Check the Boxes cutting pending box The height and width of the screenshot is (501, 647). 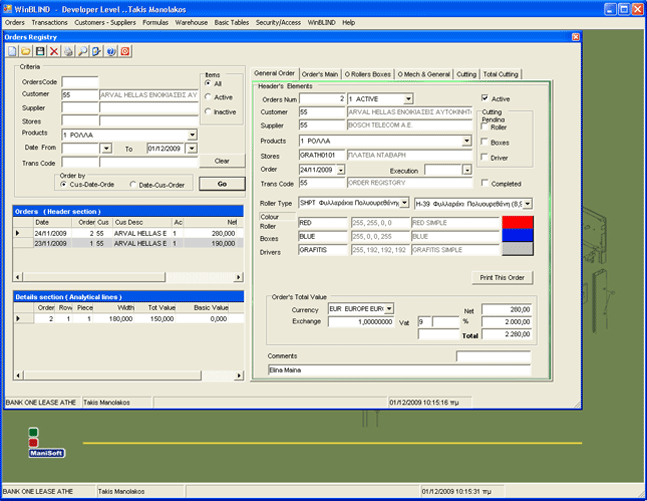pos(485,142)
